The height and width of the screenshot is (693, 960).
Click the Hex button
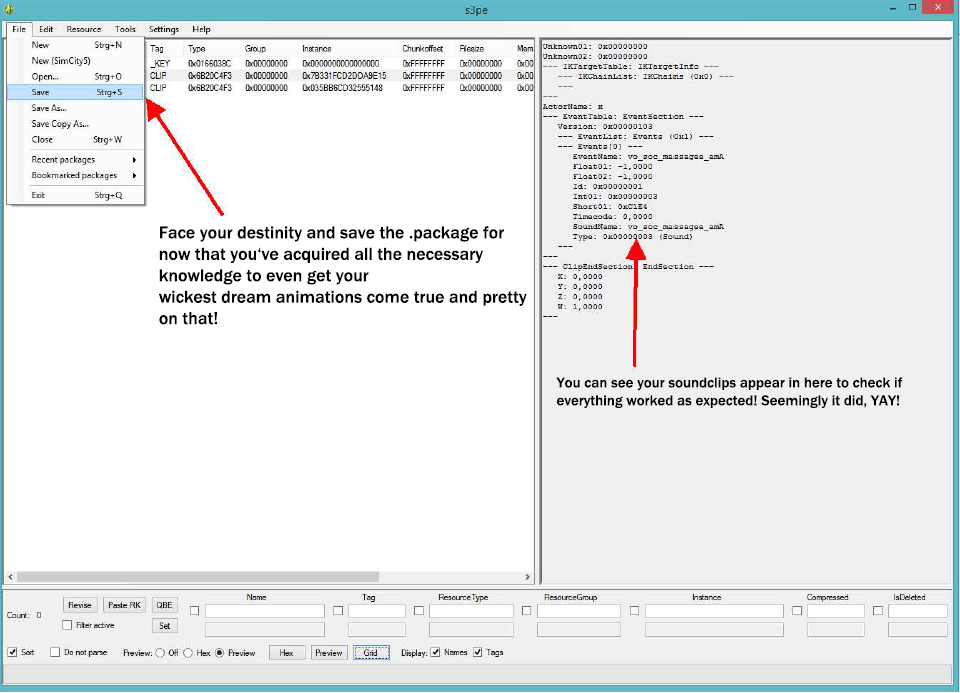pos(287,653)
